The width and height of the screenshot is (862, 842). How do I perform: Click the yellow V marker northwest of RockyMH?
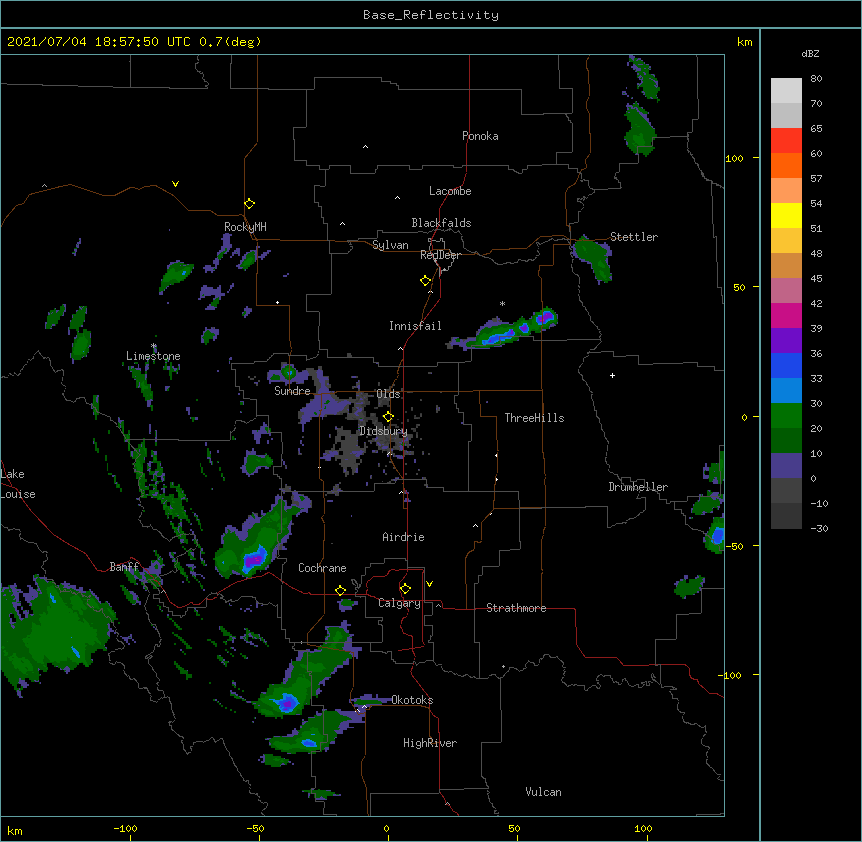175,184
